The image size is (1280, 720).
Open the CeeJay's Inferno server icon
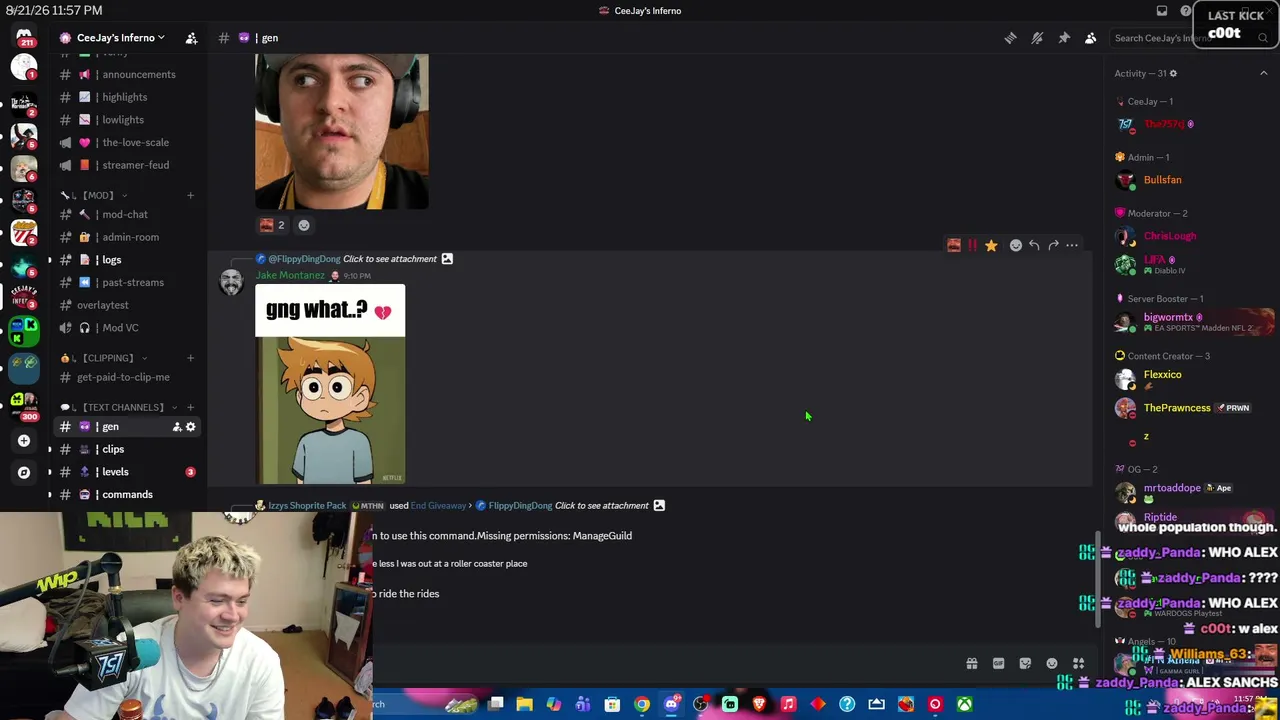24,297
